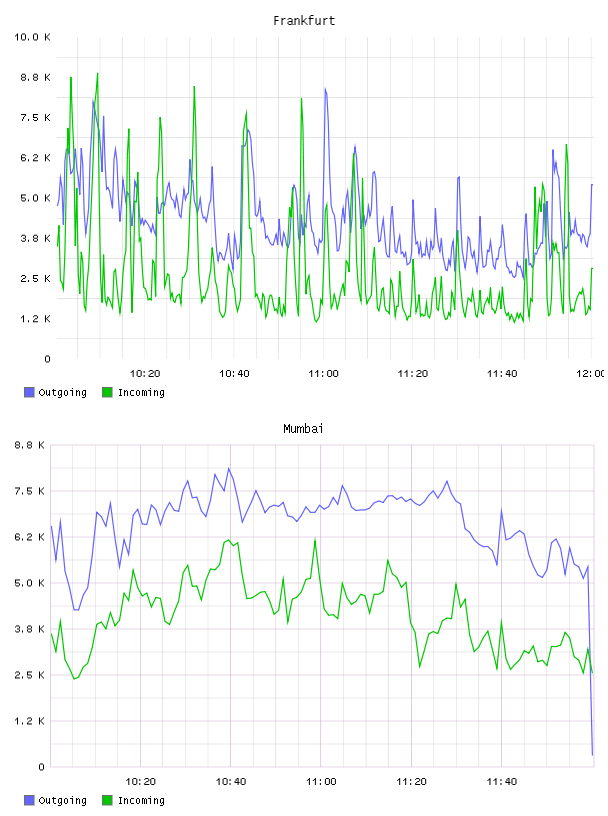This screenshot has height=816, width=608.
Task: Click the 10:40 time label in Frankfurt
Action: click(234, 374)
